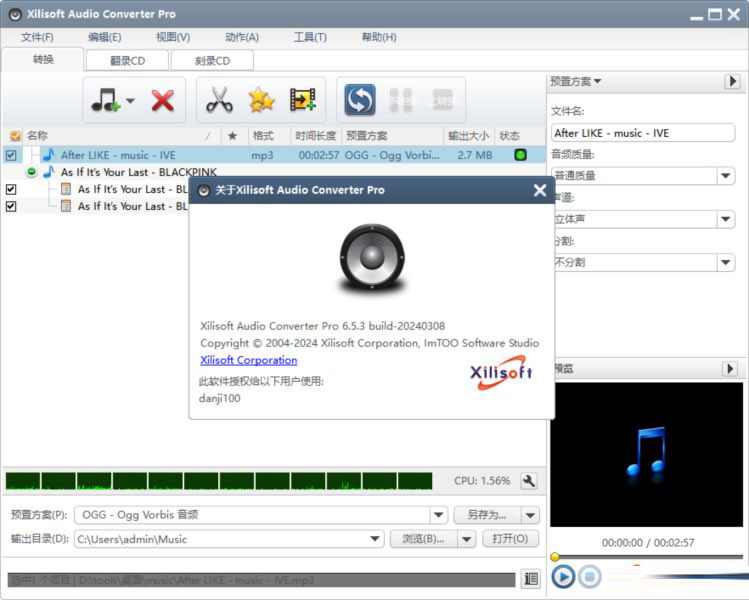
Task: Switch to the 转换 tab
Action: pyautogui.click(x=43, y=60)
